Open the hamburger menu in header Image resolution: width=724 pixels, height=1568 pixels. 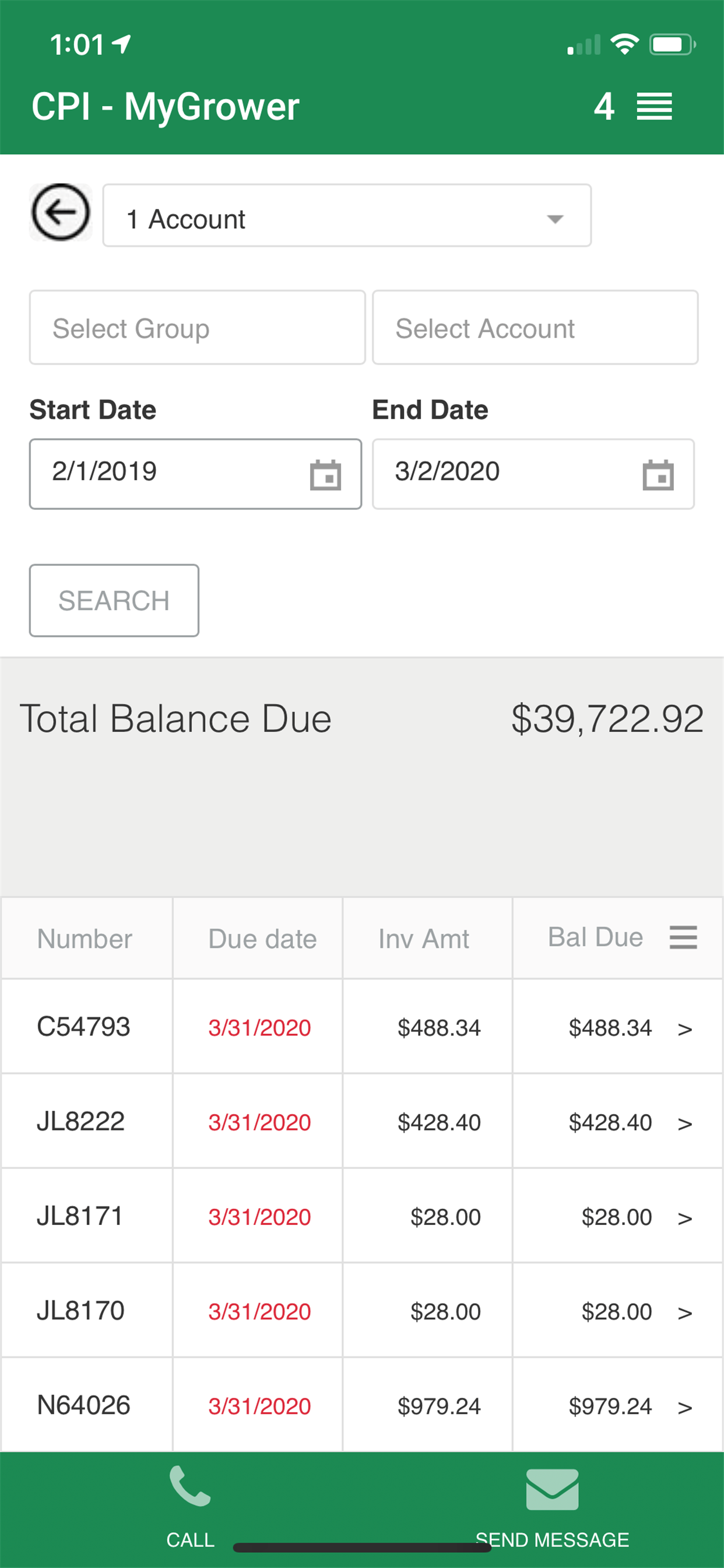[x=654, y=107]
